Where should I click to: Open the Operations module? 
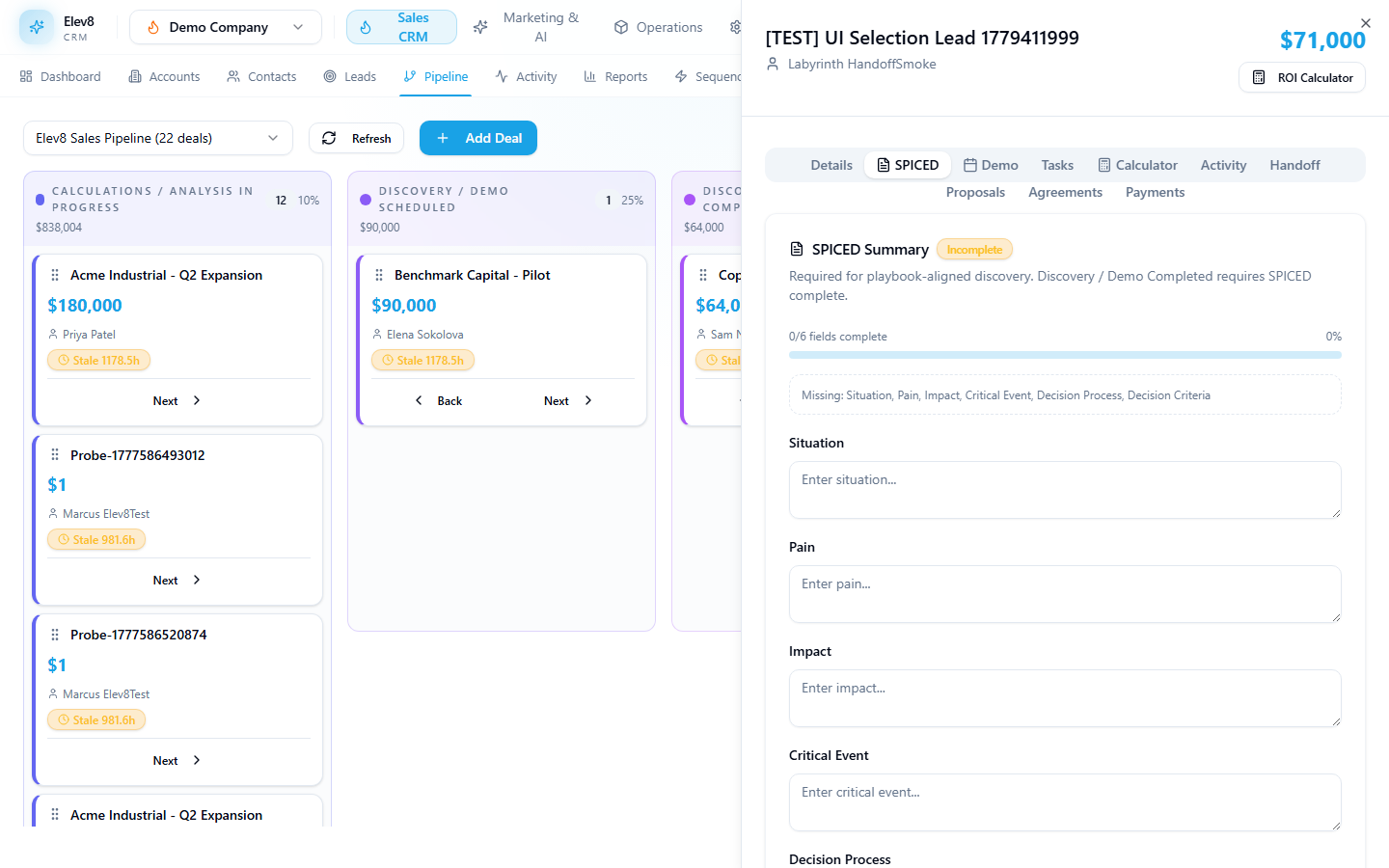click(658, 27)
